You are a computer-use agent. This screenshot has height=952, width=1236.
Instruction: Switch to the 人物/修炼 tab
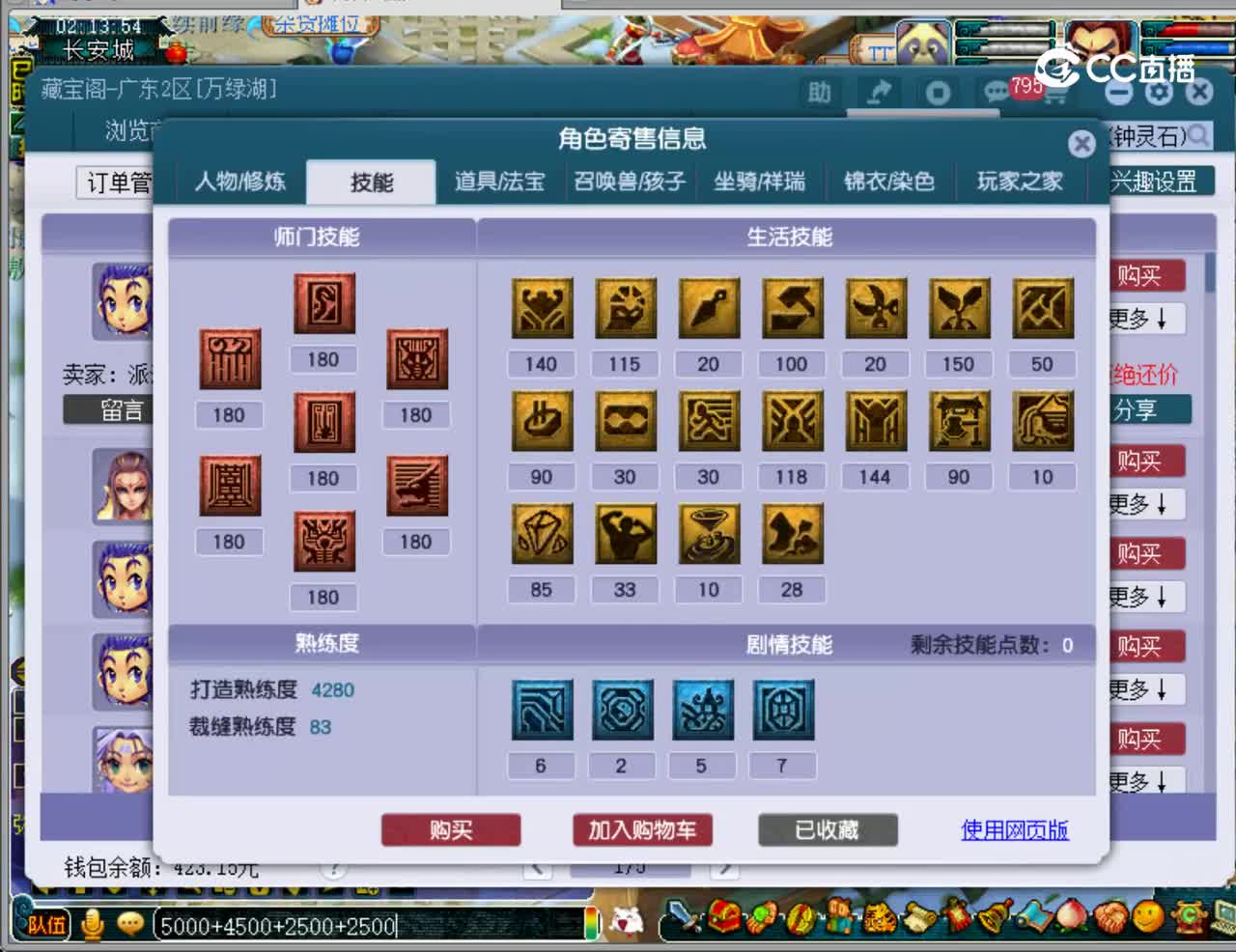[240, 182]
